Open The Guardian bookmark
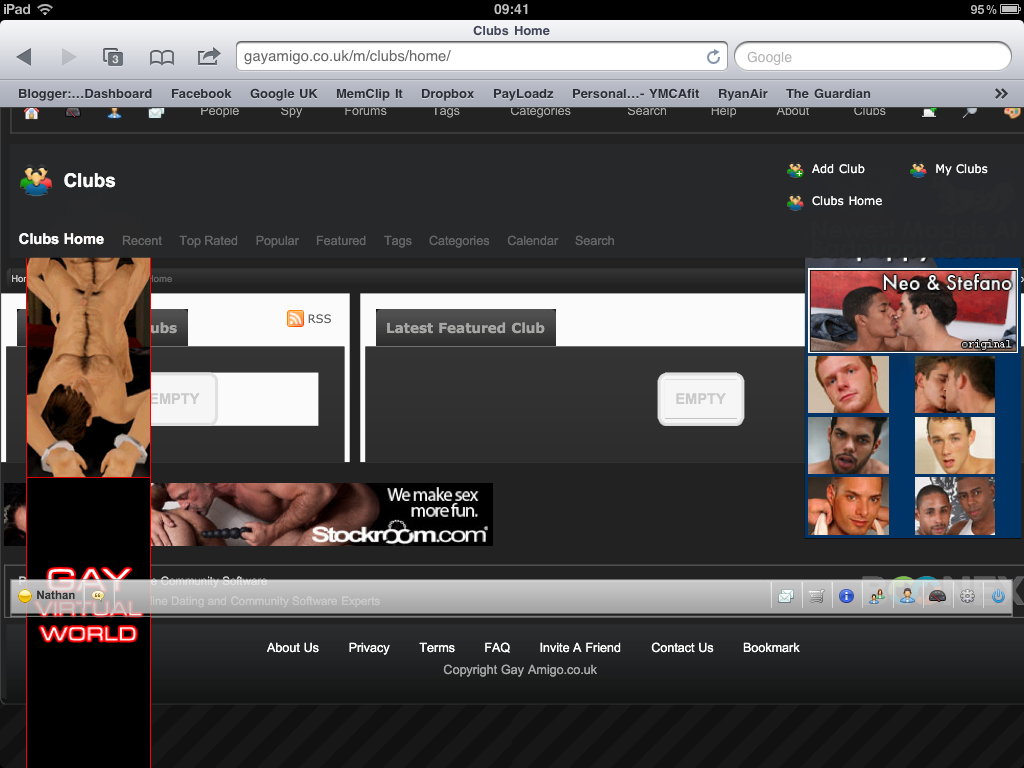1024x768 pixels. (828, 93)
